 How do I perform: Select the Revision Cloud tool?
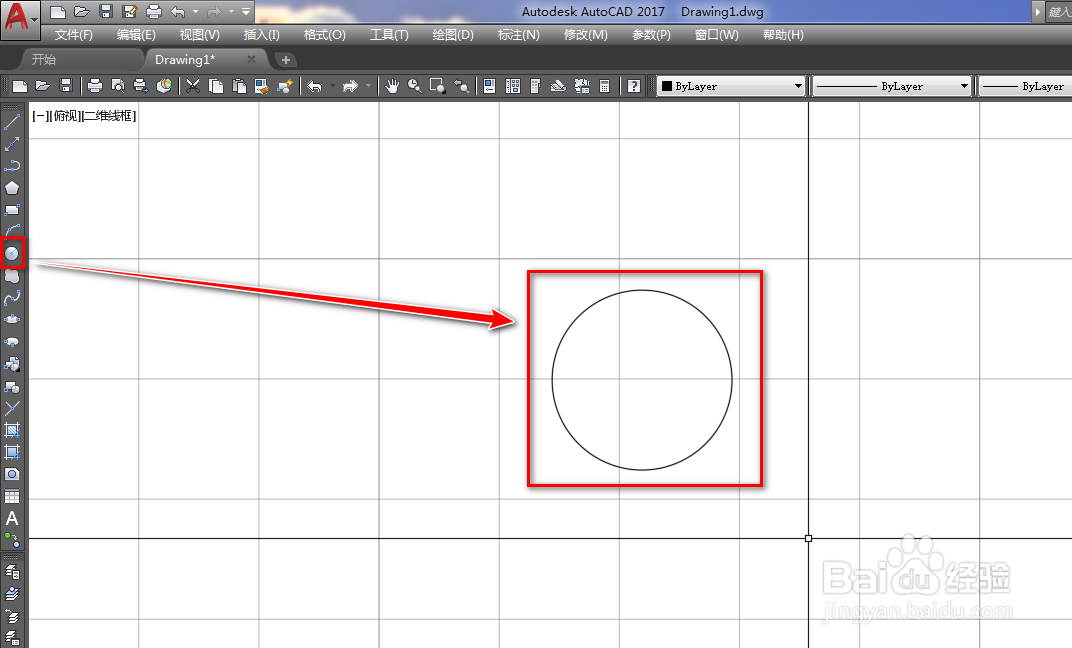coord(12,276)
